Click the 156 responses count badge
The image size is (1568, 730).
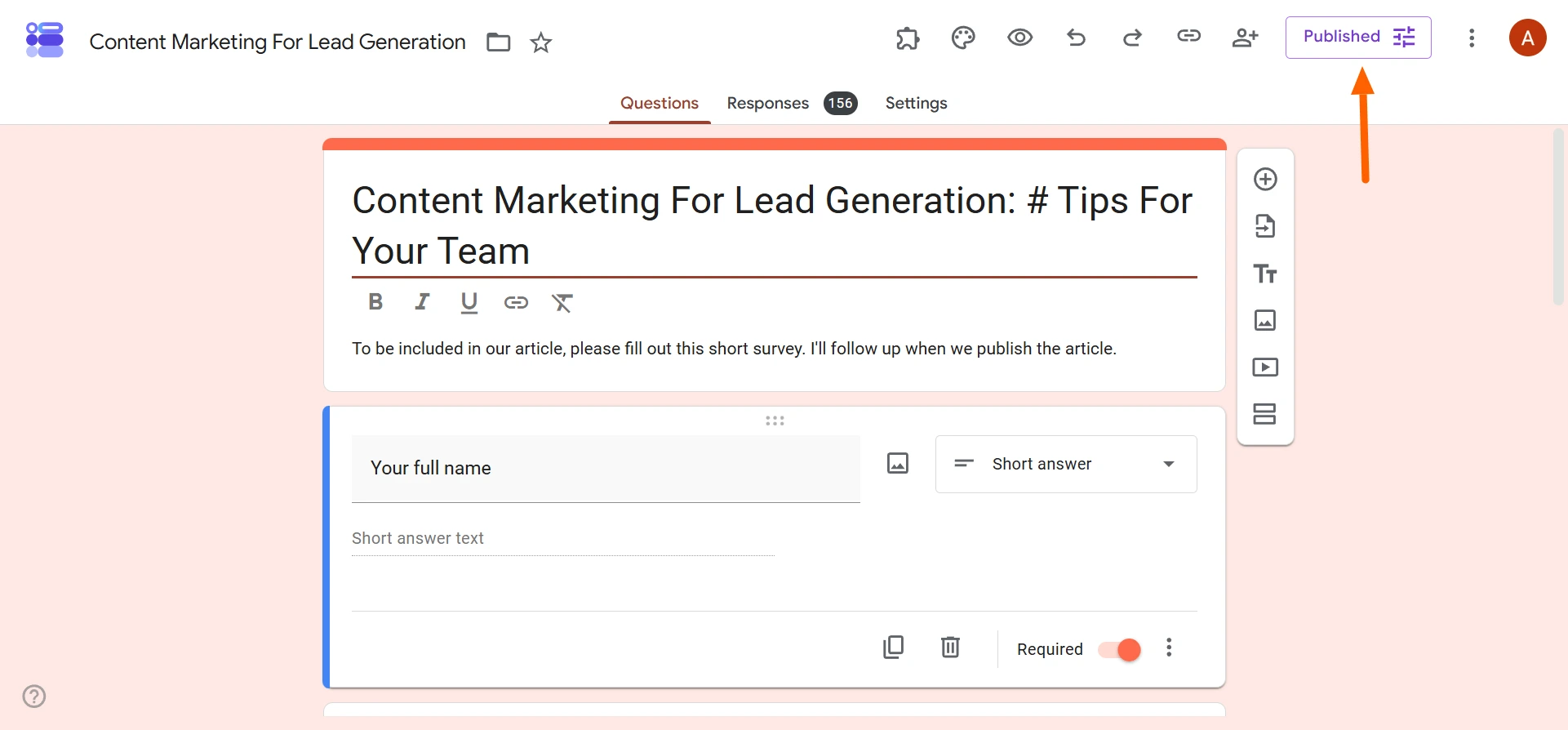841,104
